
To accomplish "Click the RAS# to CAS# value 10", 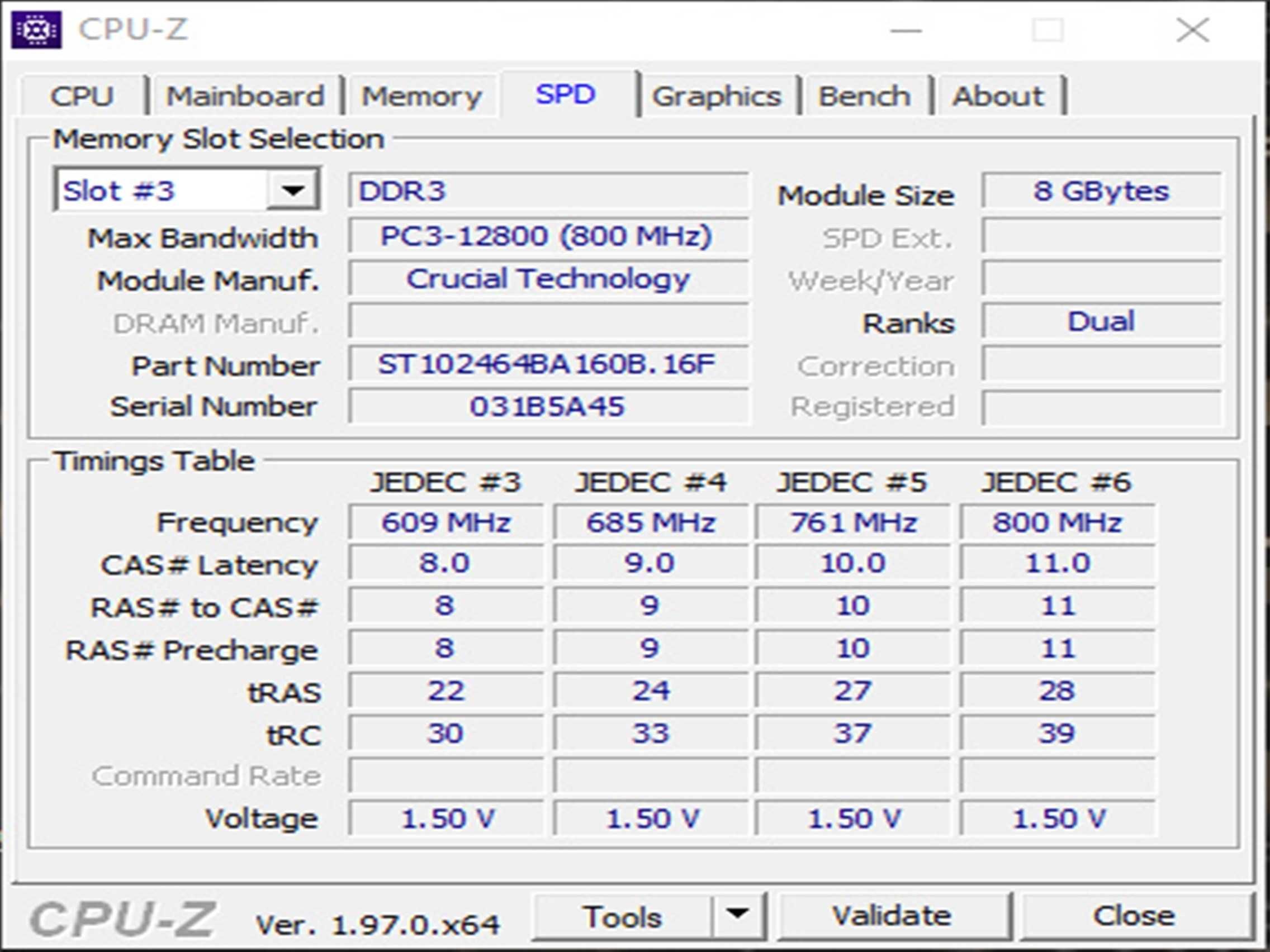I will [852, 606].
